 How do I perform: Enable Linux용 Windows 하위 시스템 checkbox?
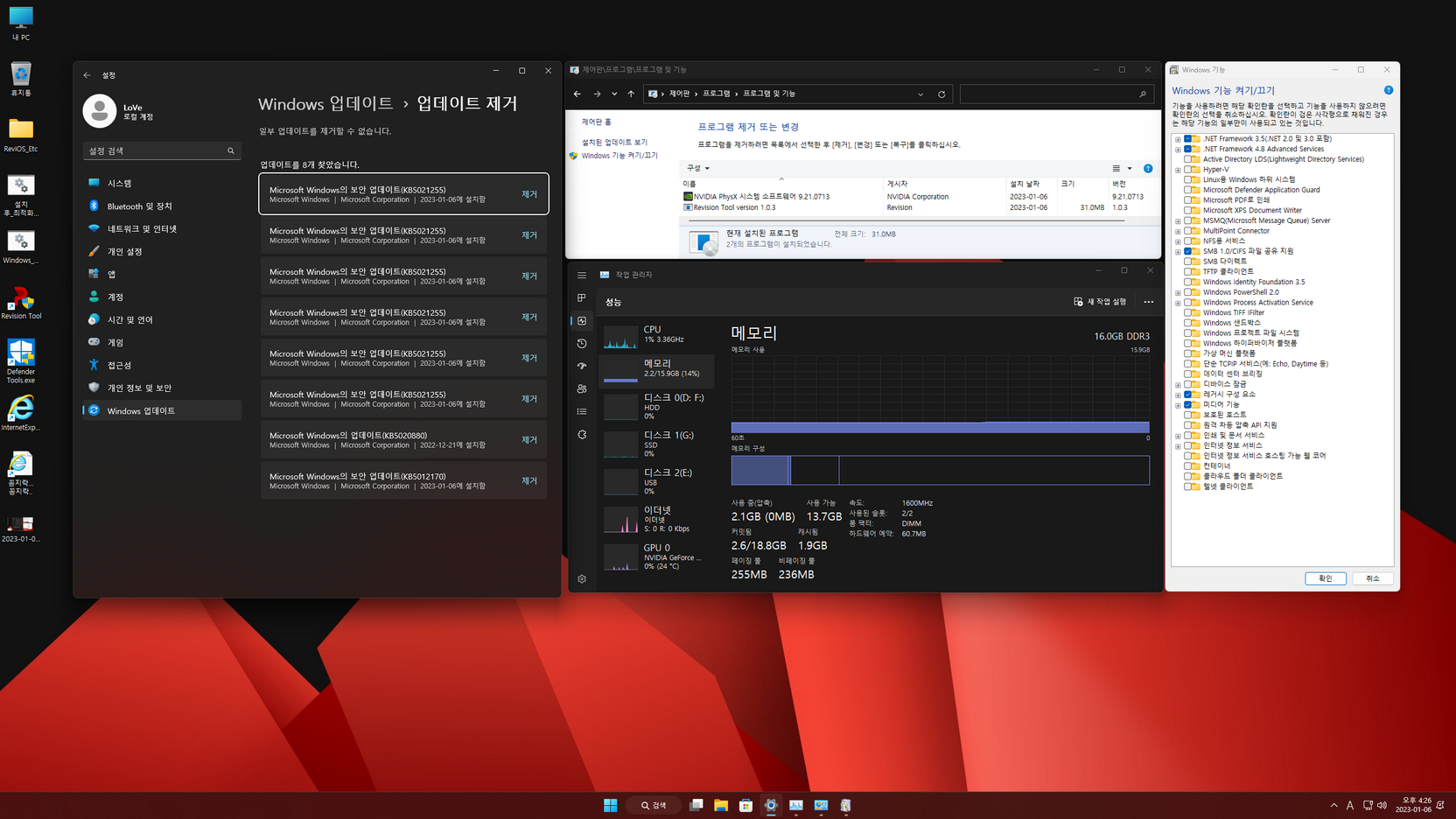[x=1188, y=179]
